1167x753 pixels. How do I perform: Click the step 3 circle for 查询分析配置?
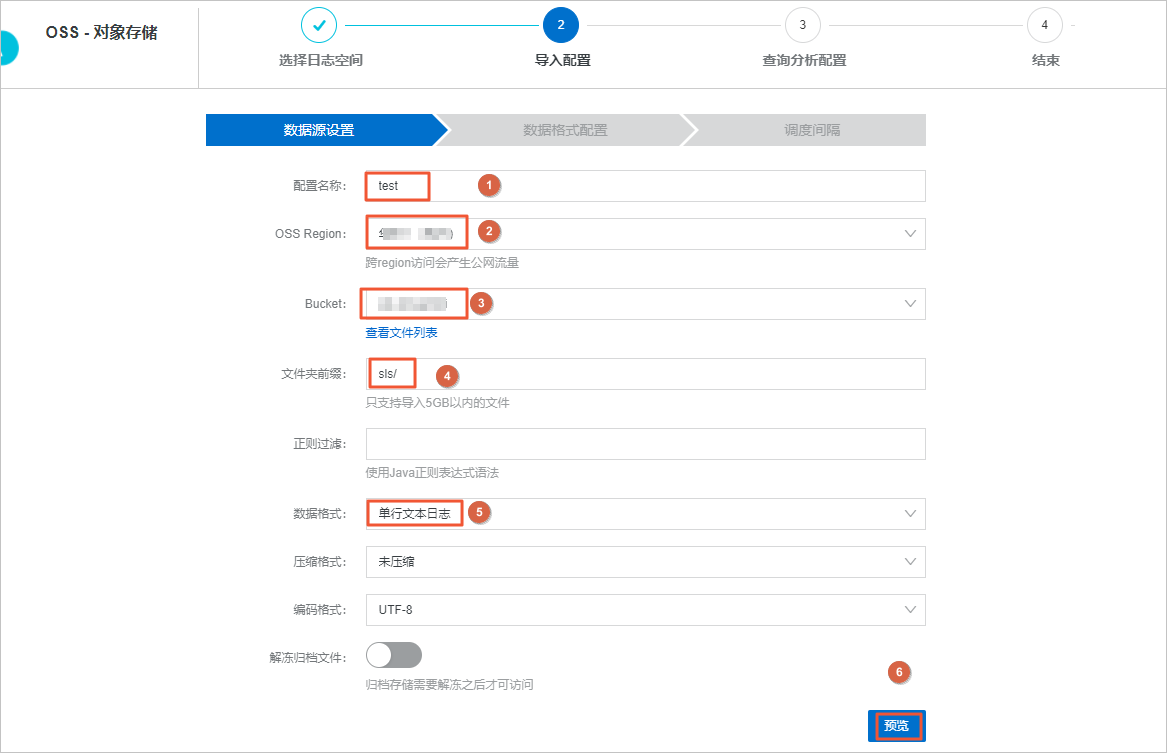click(x=802, y=25)
